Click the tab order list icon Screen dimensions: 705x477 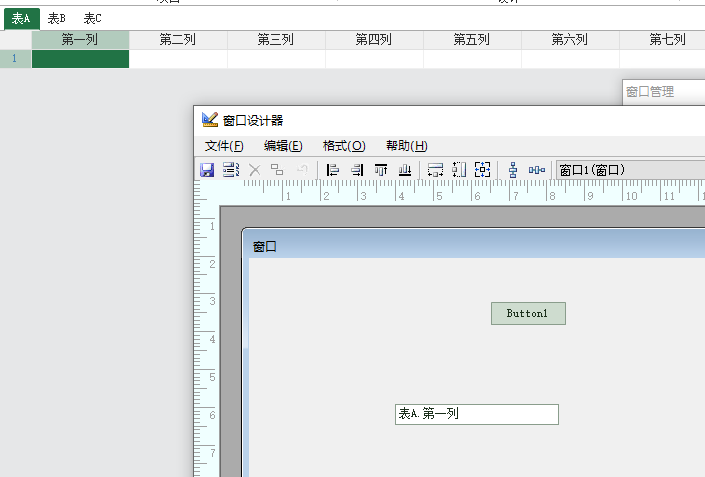pyautogui.click(x=231, y=170)
